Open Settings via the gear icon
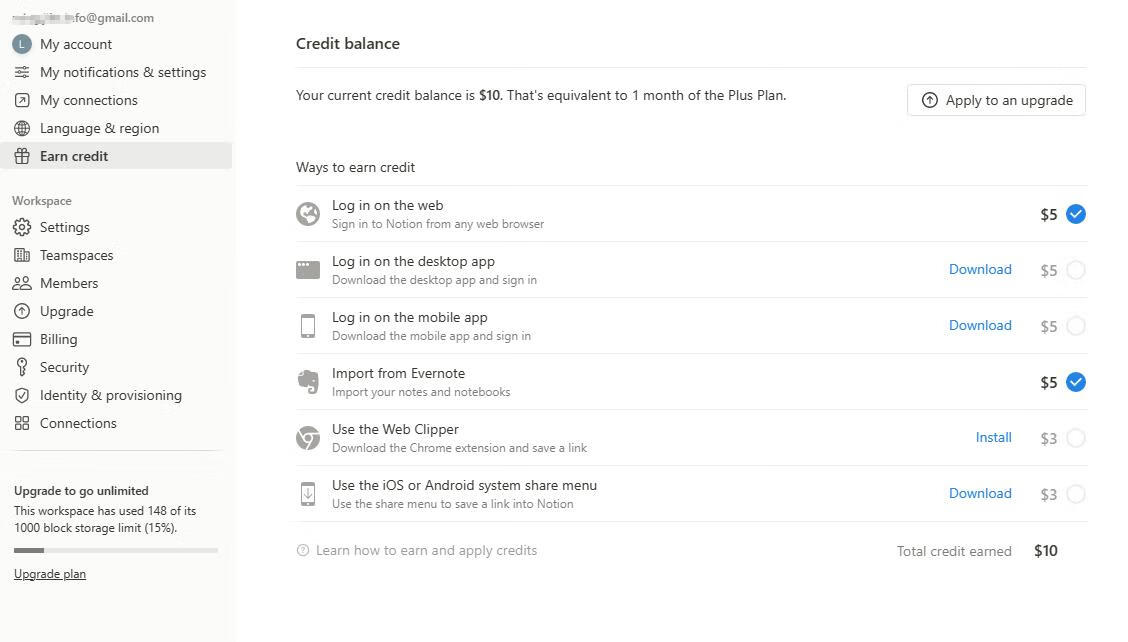This screenshot has width=1128, height=642. 22,227
